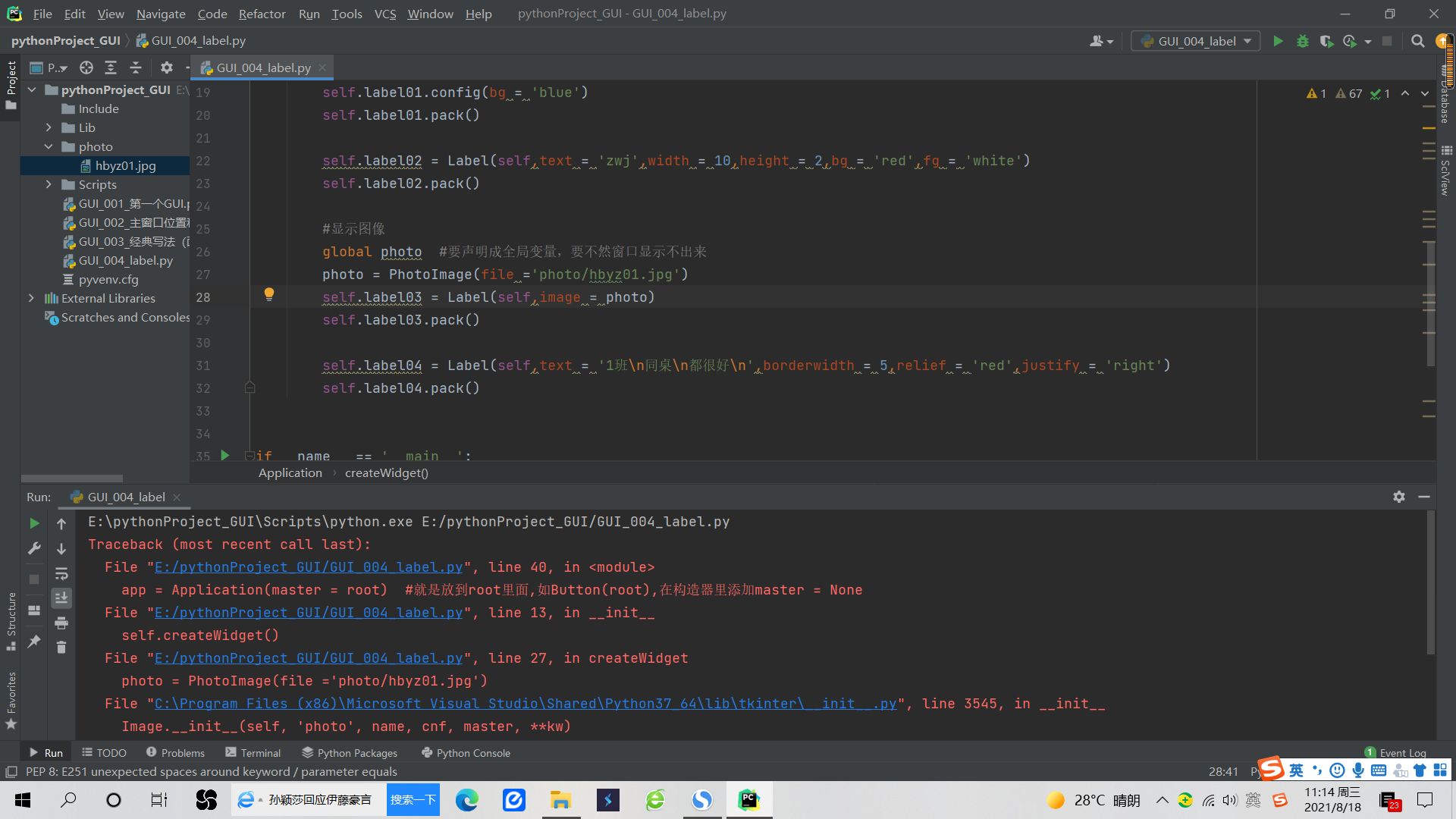
Task: Click the line 35 run gutter arrow
Action: 225,455
